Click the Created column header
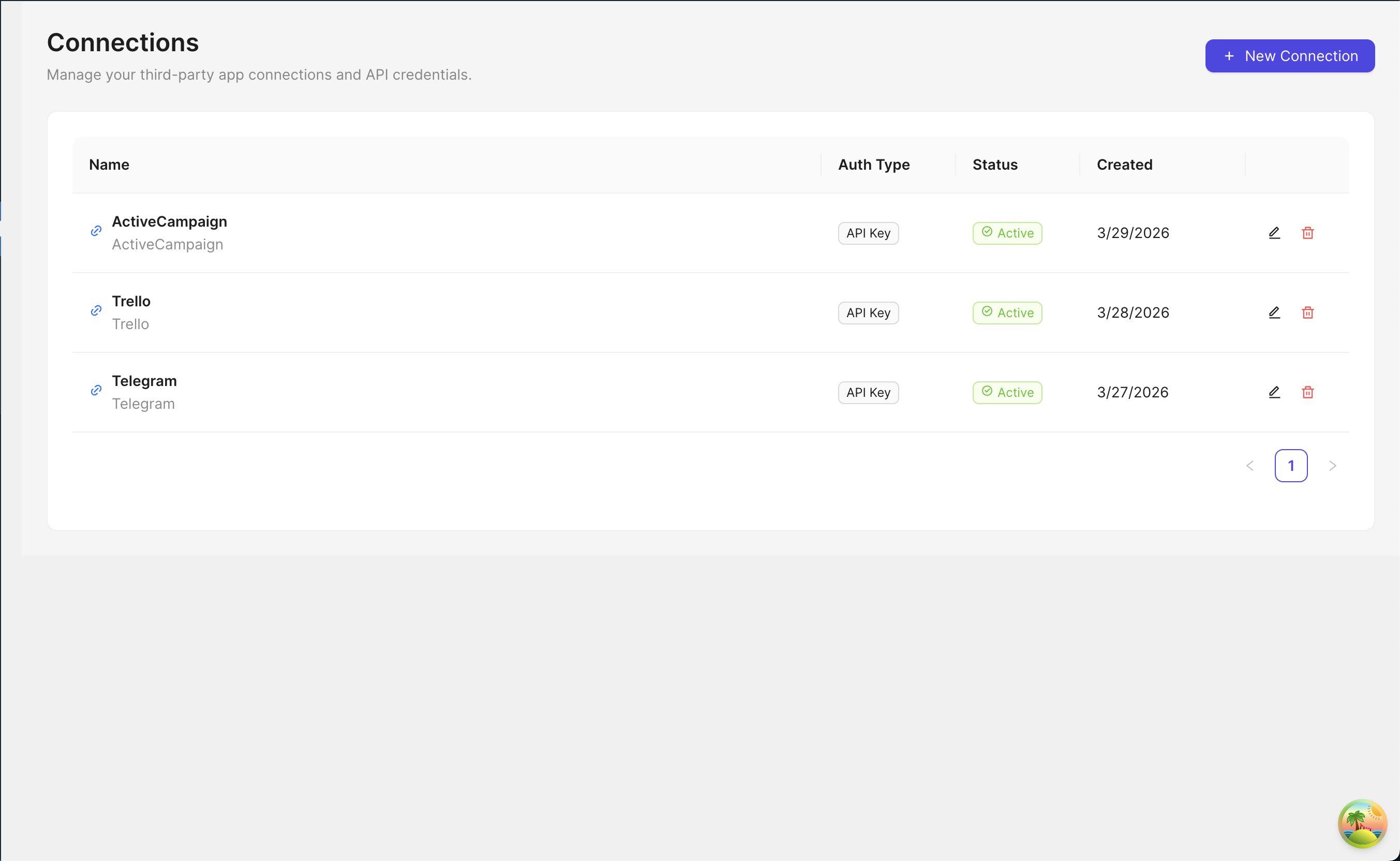Screen dimensions: 1400x861 [x=1124, y=165]
